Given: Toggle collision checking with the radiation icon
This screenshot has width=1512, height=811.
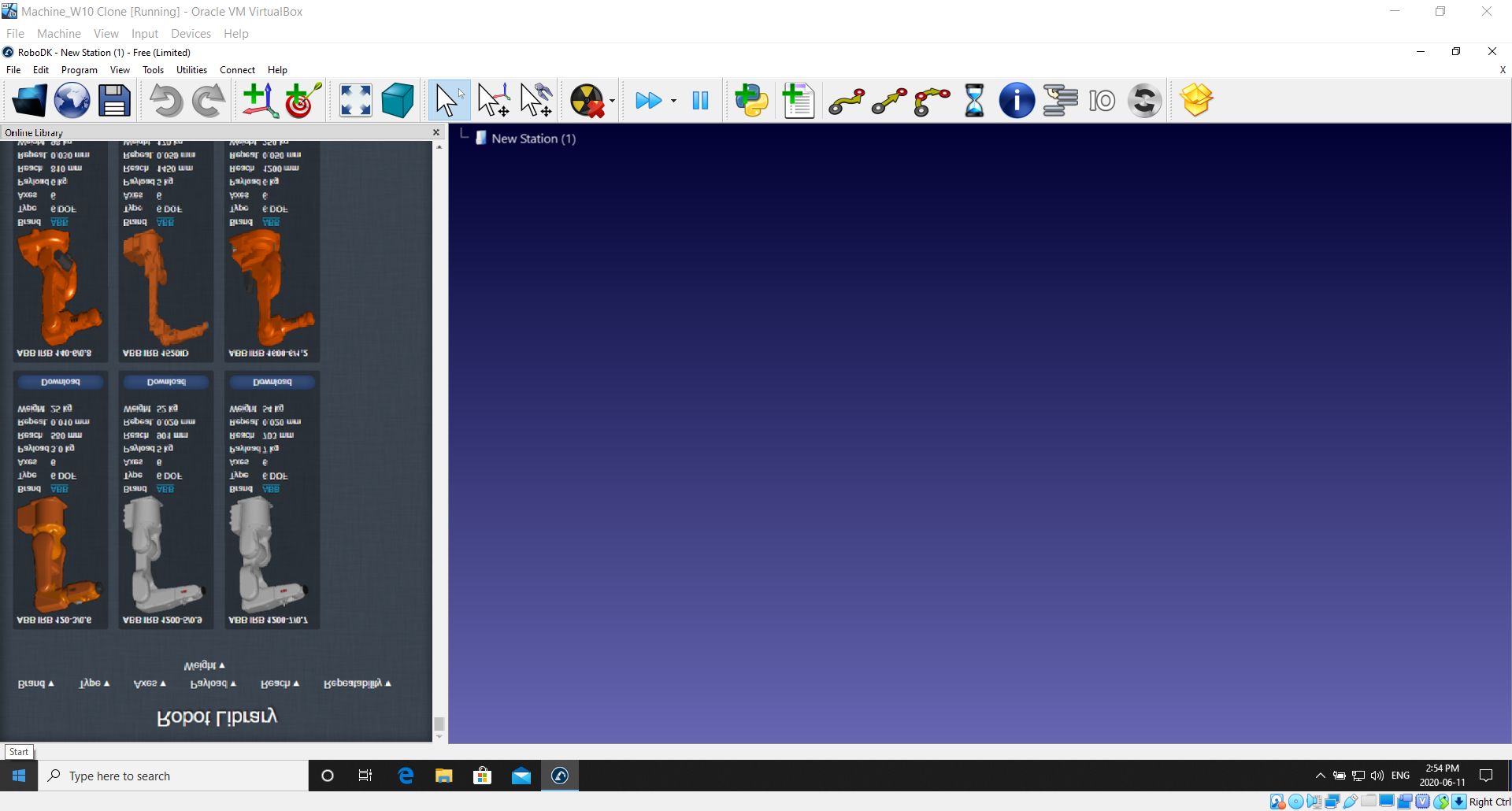Looking at the screenshot, I should click(587, 101).
